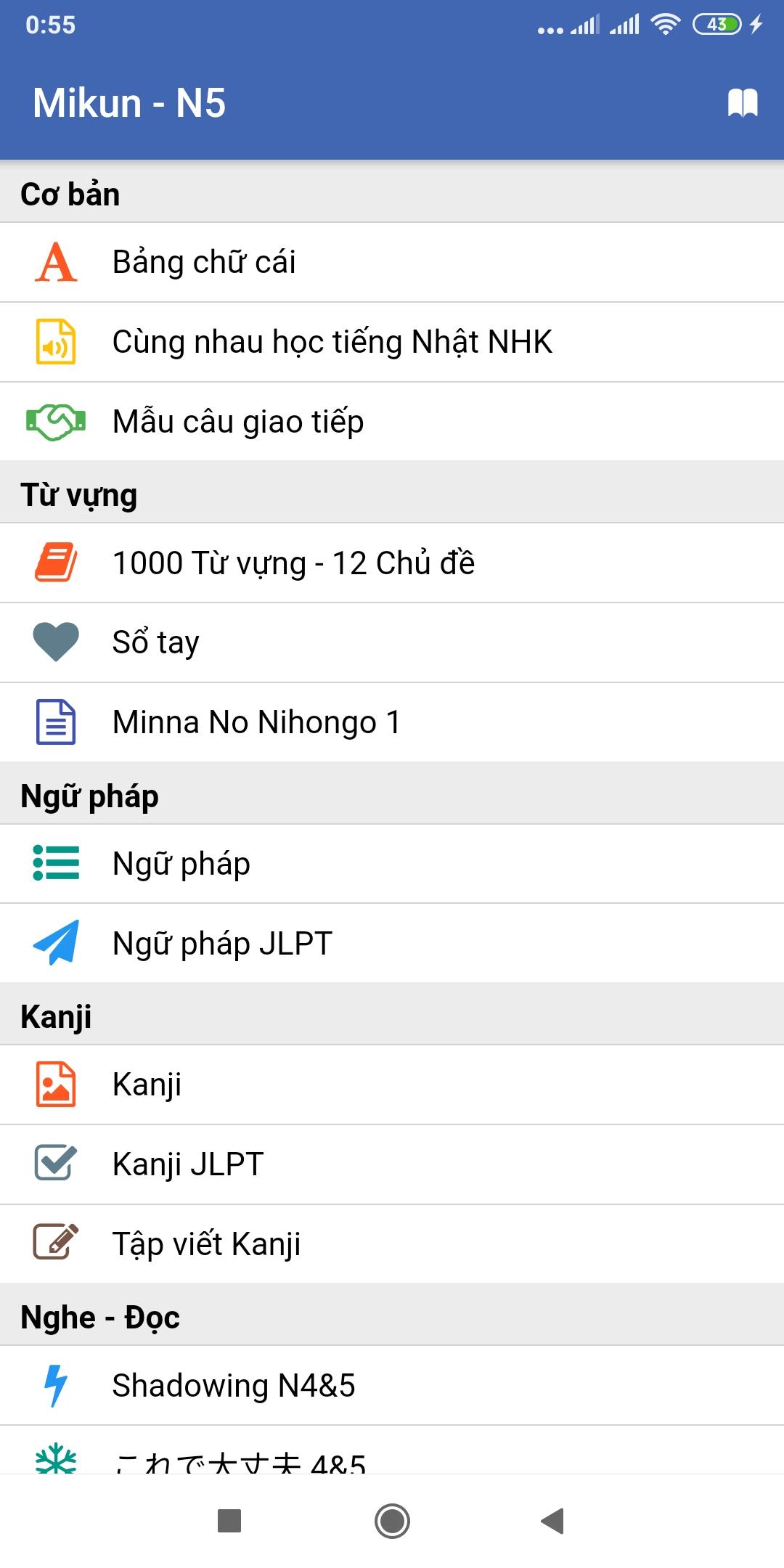Tap the orange image icon beside Kanji
The width and height of the screenshot is (784, 1568).
click(x=56, y=1084)
